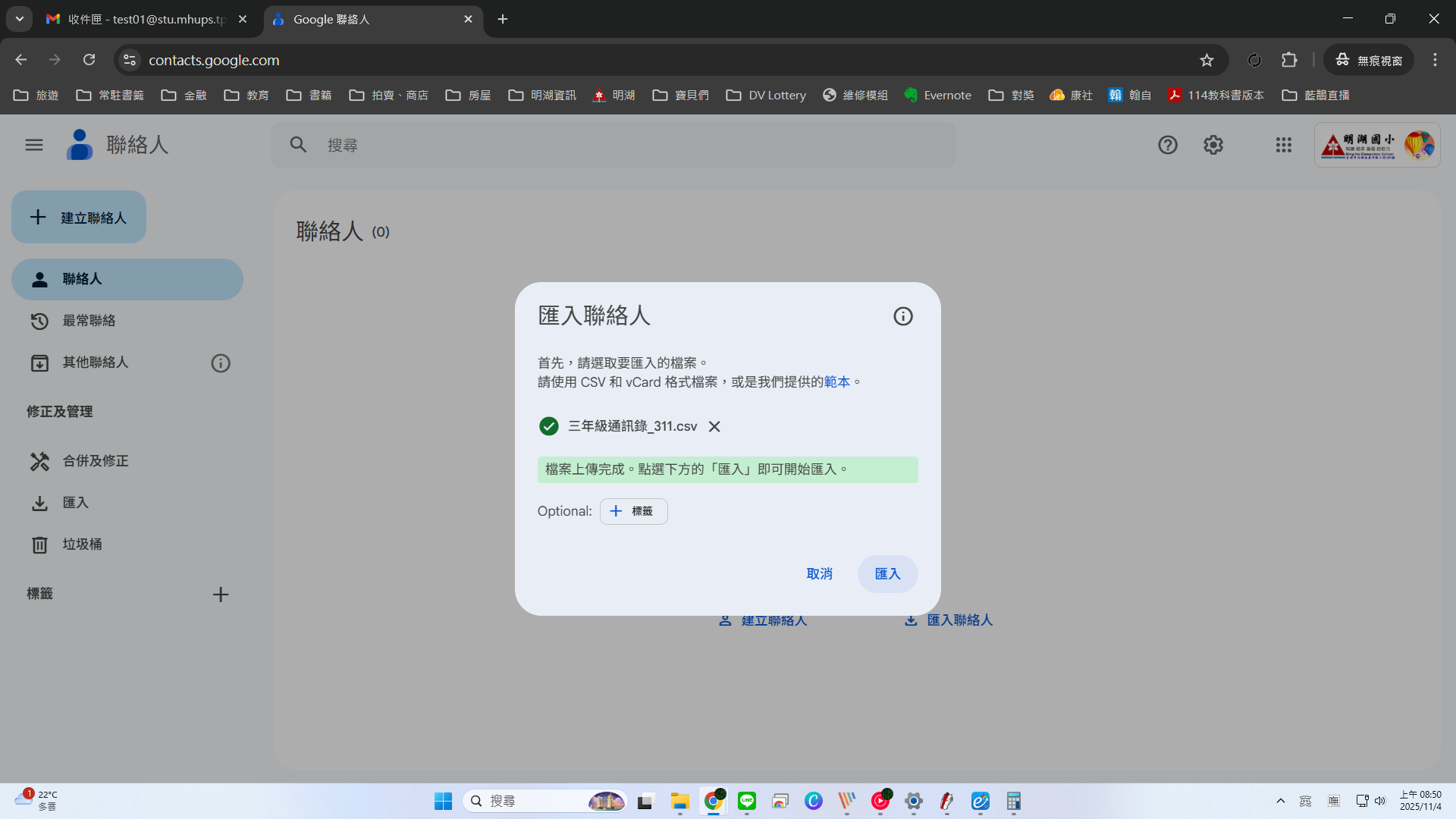Create a new label with plus icon
1456x819 pixels.
point(221,595)
